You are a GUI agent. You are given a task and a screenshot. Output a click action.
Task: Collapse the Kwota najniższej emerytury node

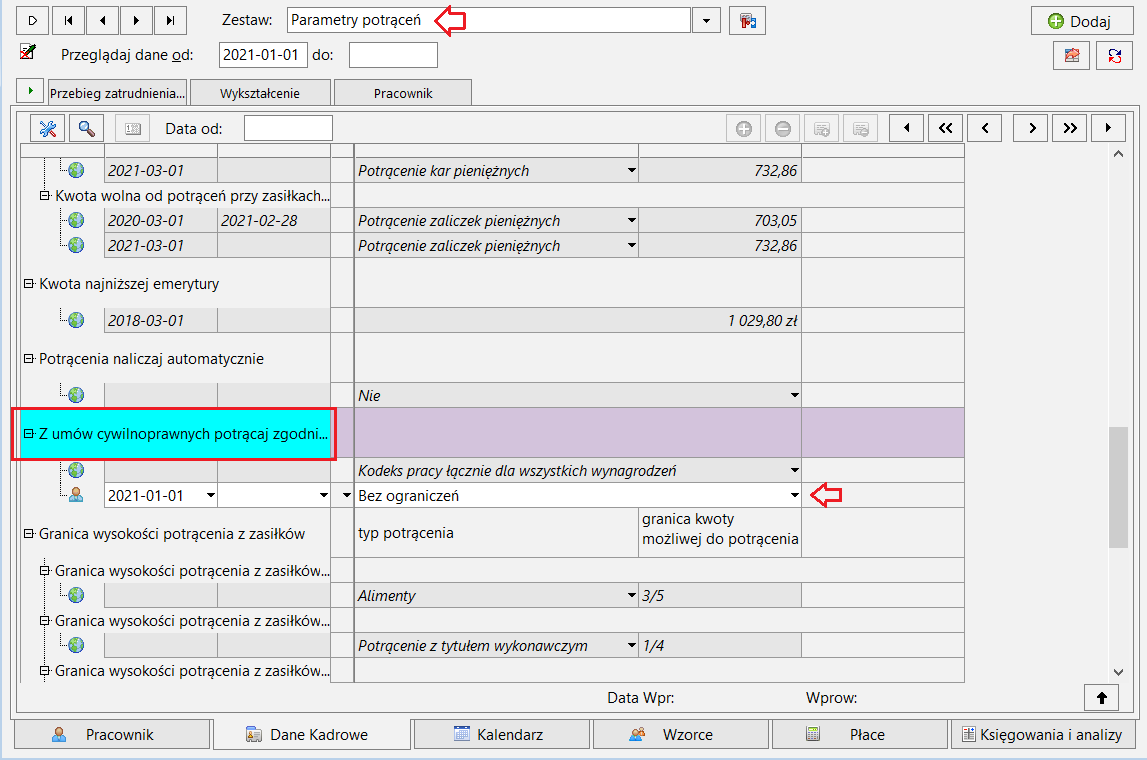tap(29, 284)
